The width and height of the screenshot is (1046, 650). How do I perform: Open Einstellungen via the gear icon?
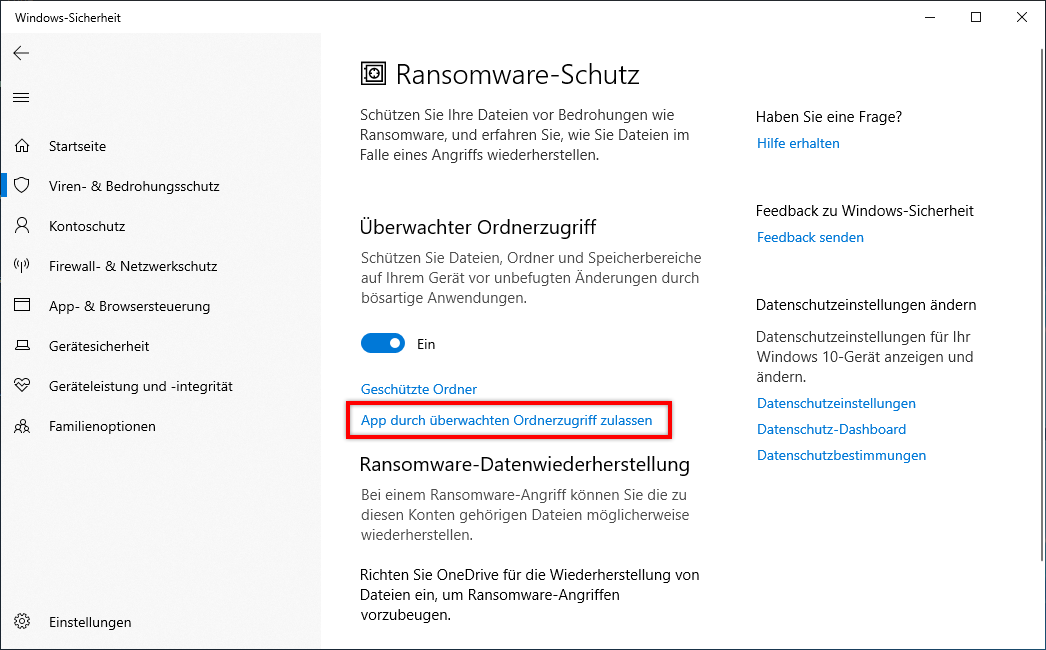tap(22, 622)
